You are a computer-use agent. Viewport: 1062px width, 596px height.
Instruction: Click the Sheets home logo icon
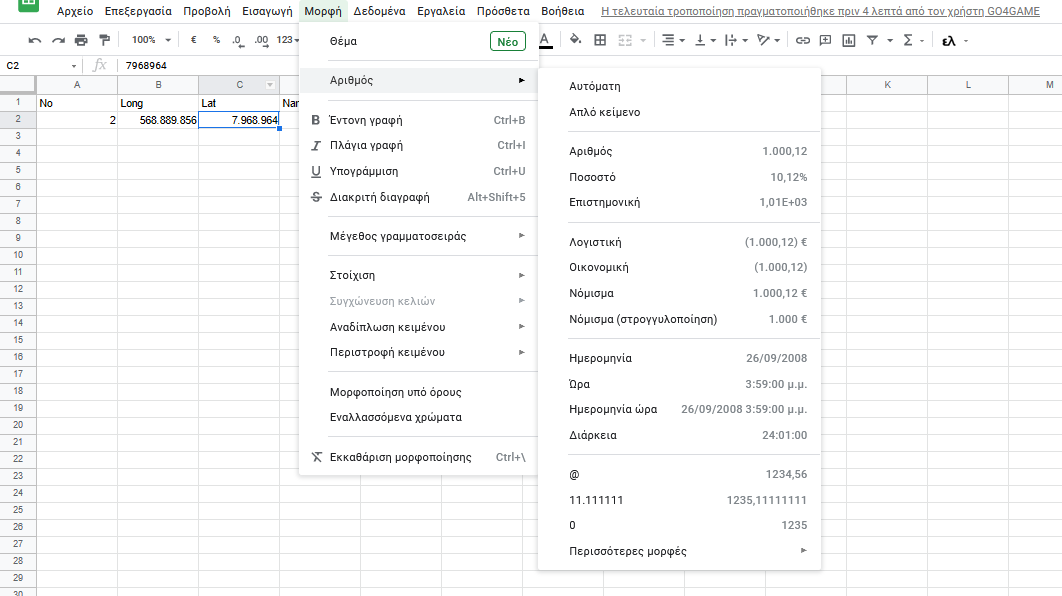point(28,5)
